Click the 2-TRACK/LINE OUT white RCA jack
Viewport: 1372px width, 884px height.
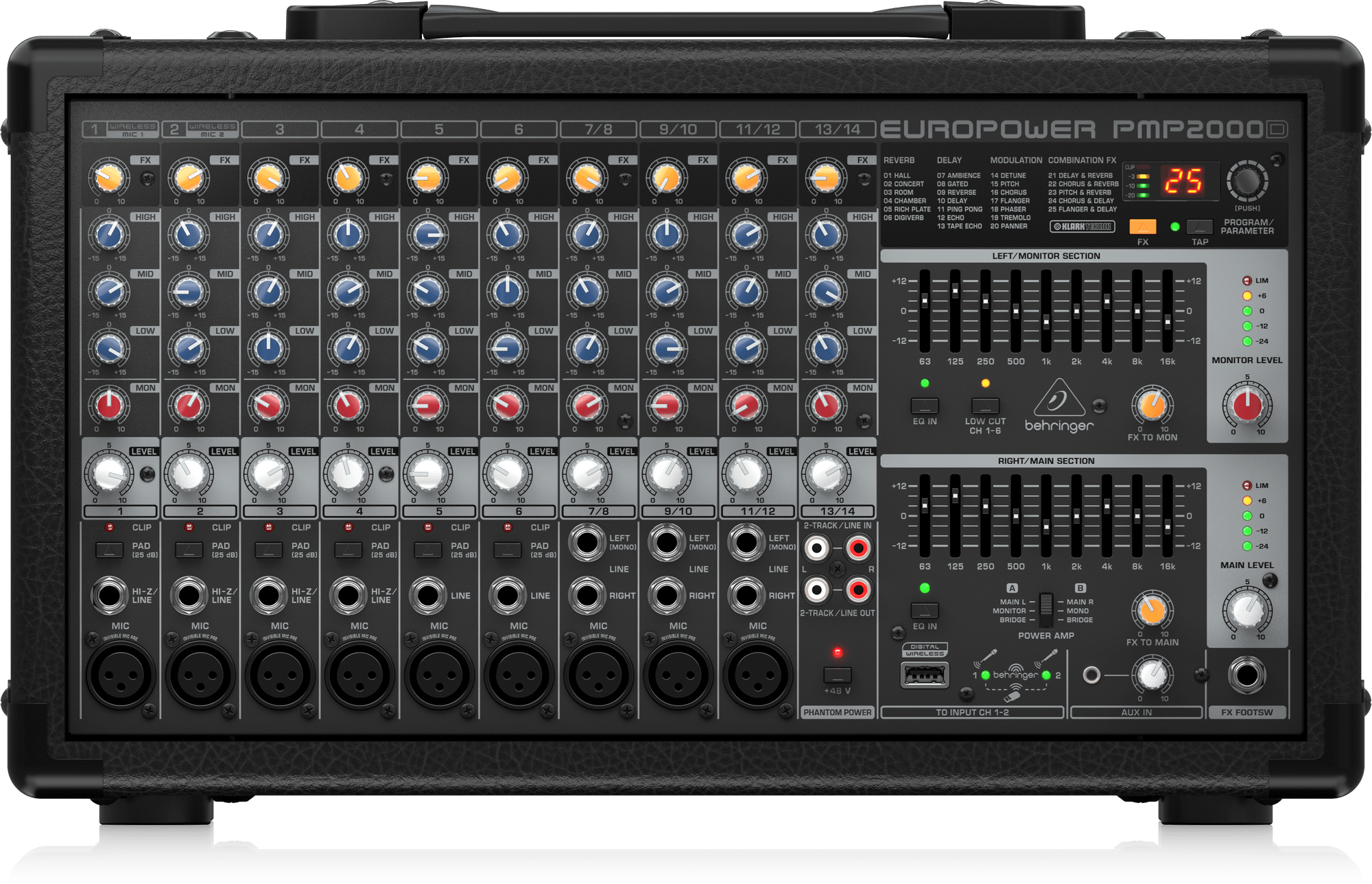[816, 590]
